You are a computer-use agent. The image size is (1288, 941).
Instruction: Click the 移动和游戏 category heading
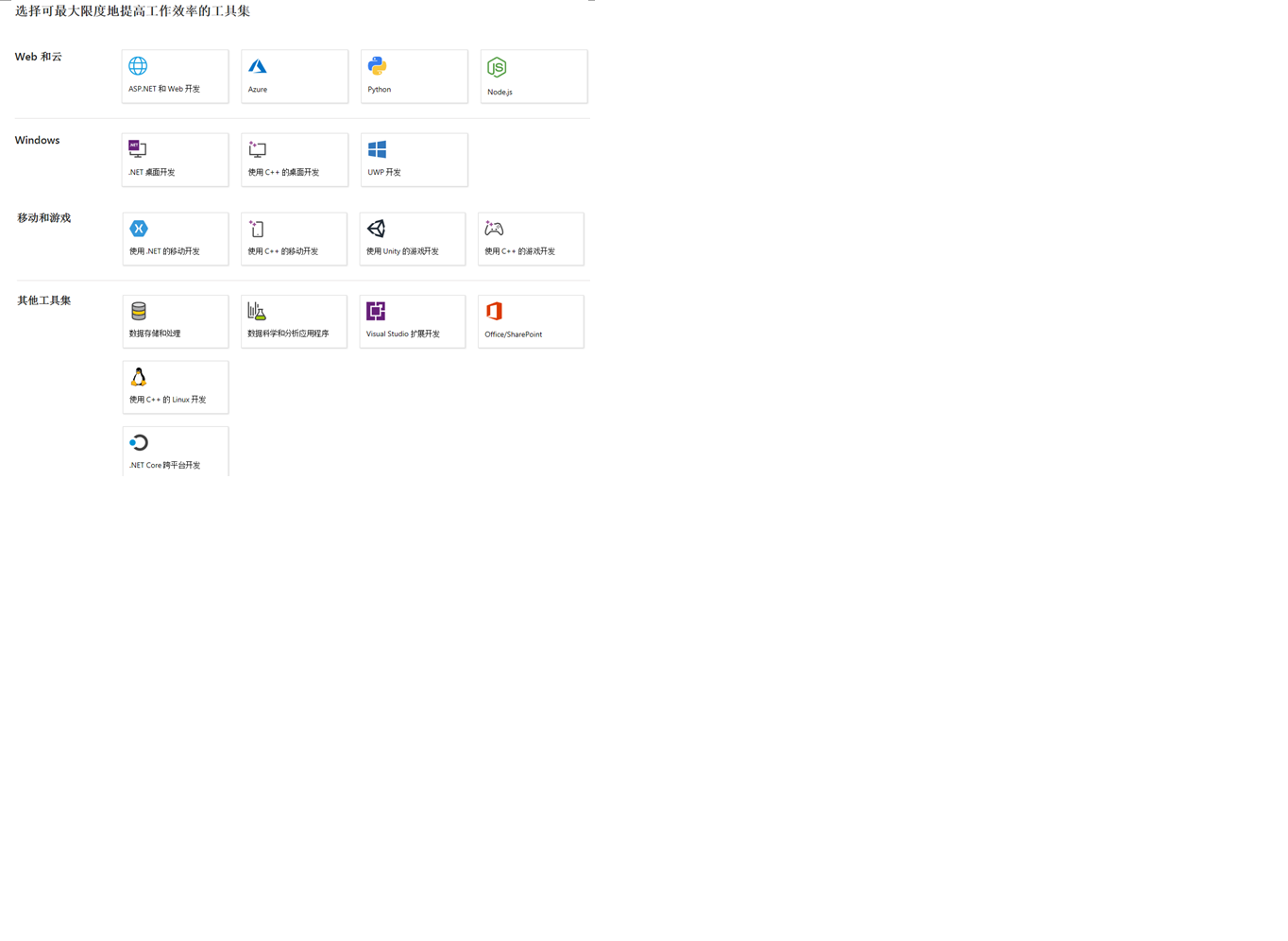tap(44, 218)
